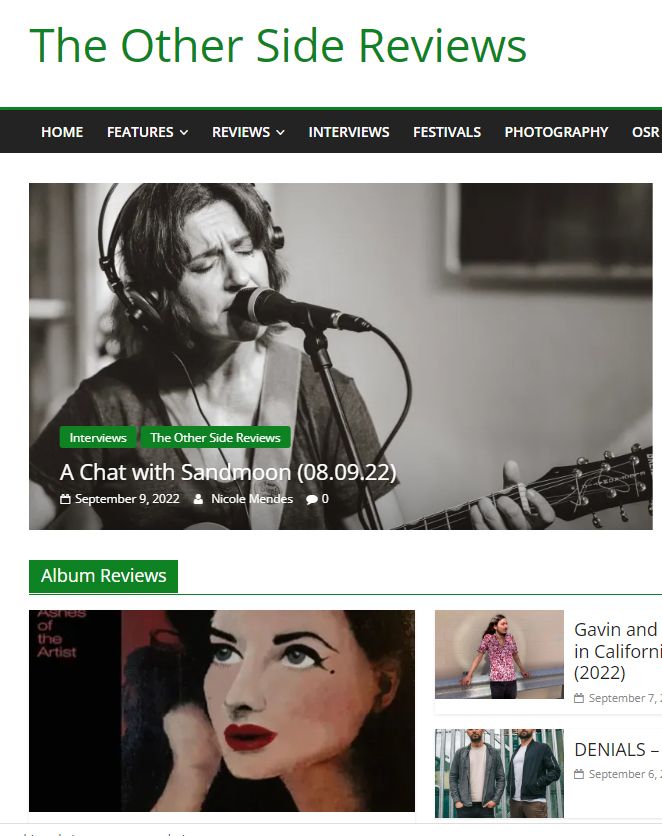Viewport: 662px width, 836px height.
Task: Open the Home menu item
Action: coord(62,132)
